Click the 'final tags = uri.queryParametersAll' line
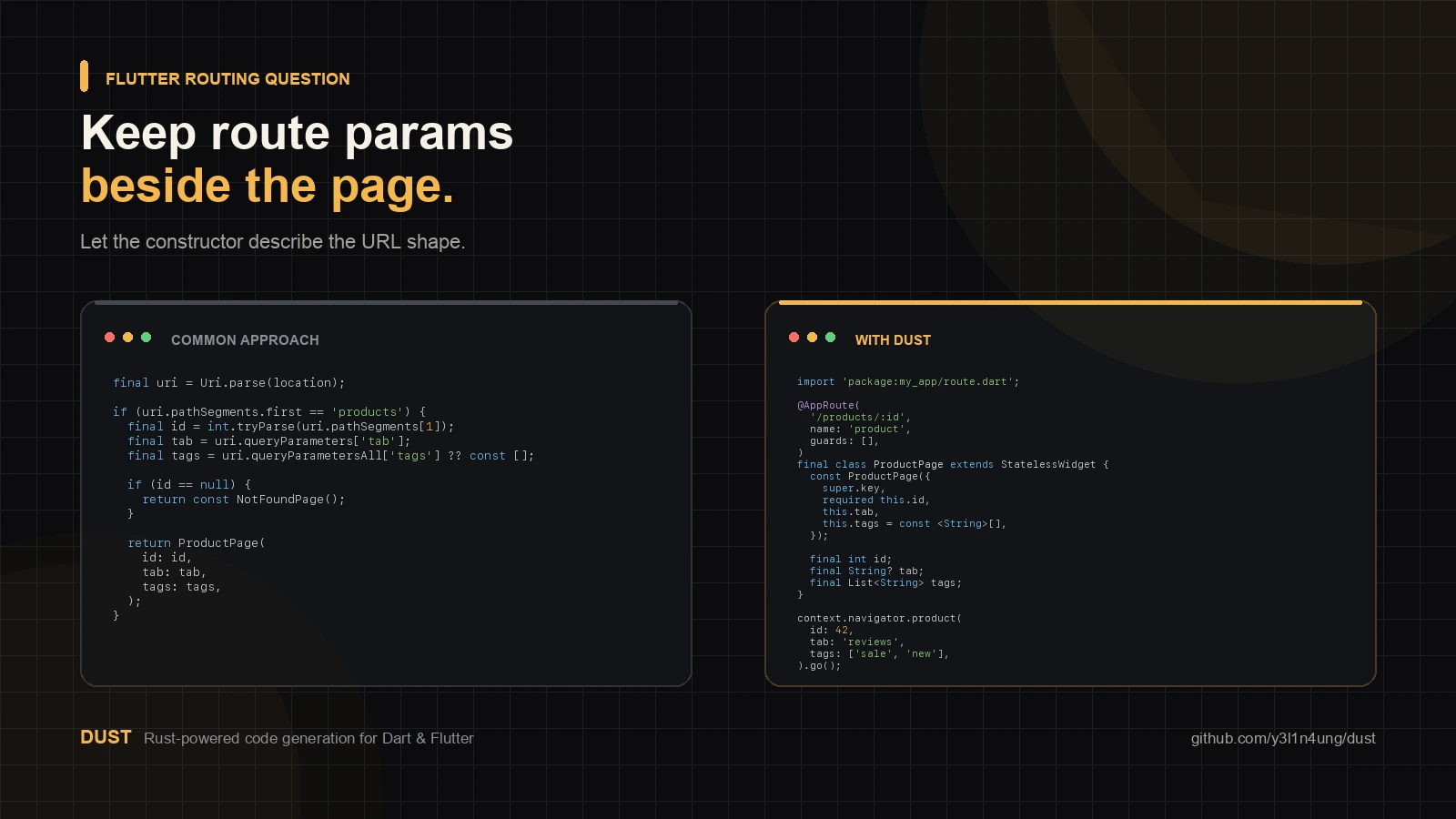 point(330,456)
